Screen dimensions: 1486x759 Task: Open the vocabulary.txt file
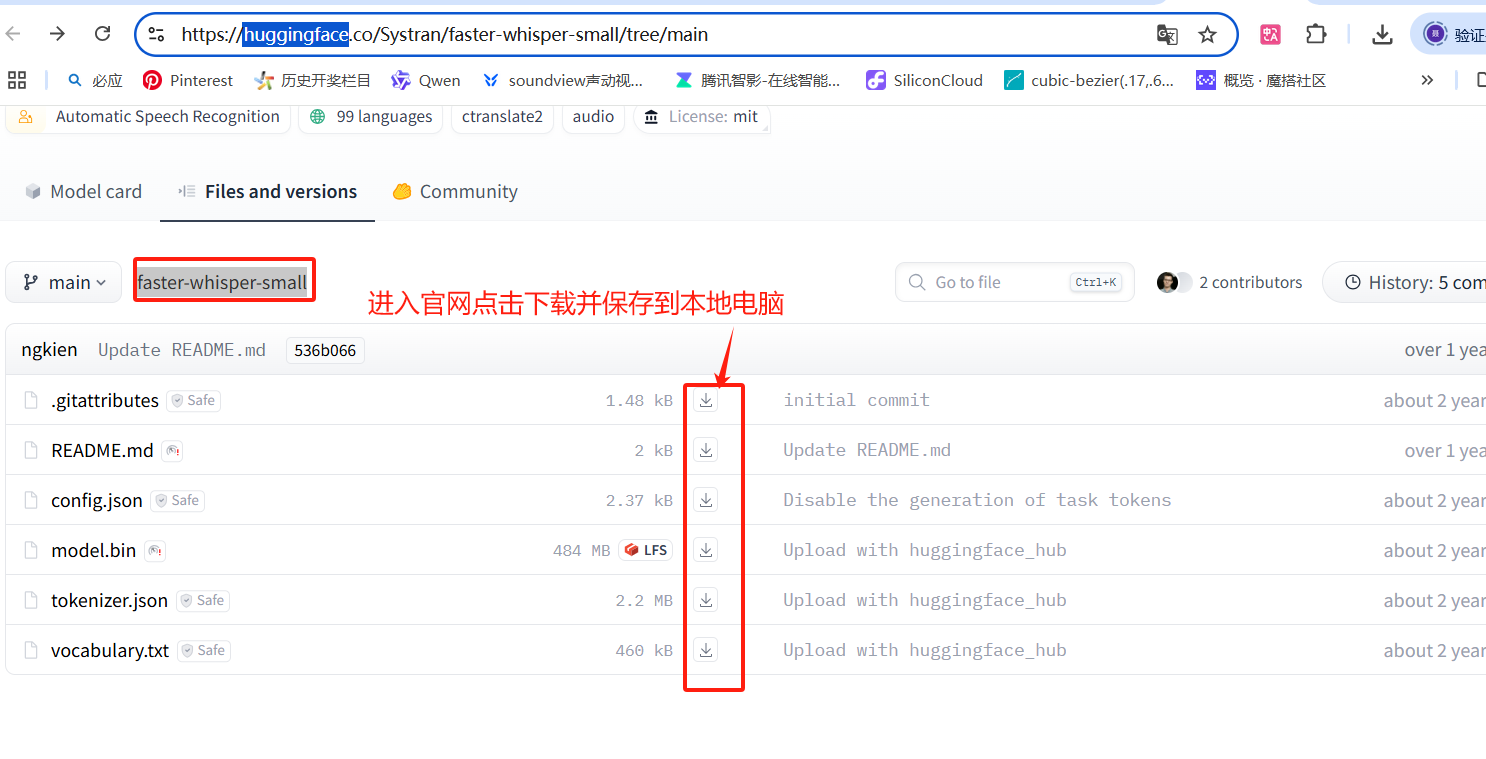click(110, 650)
